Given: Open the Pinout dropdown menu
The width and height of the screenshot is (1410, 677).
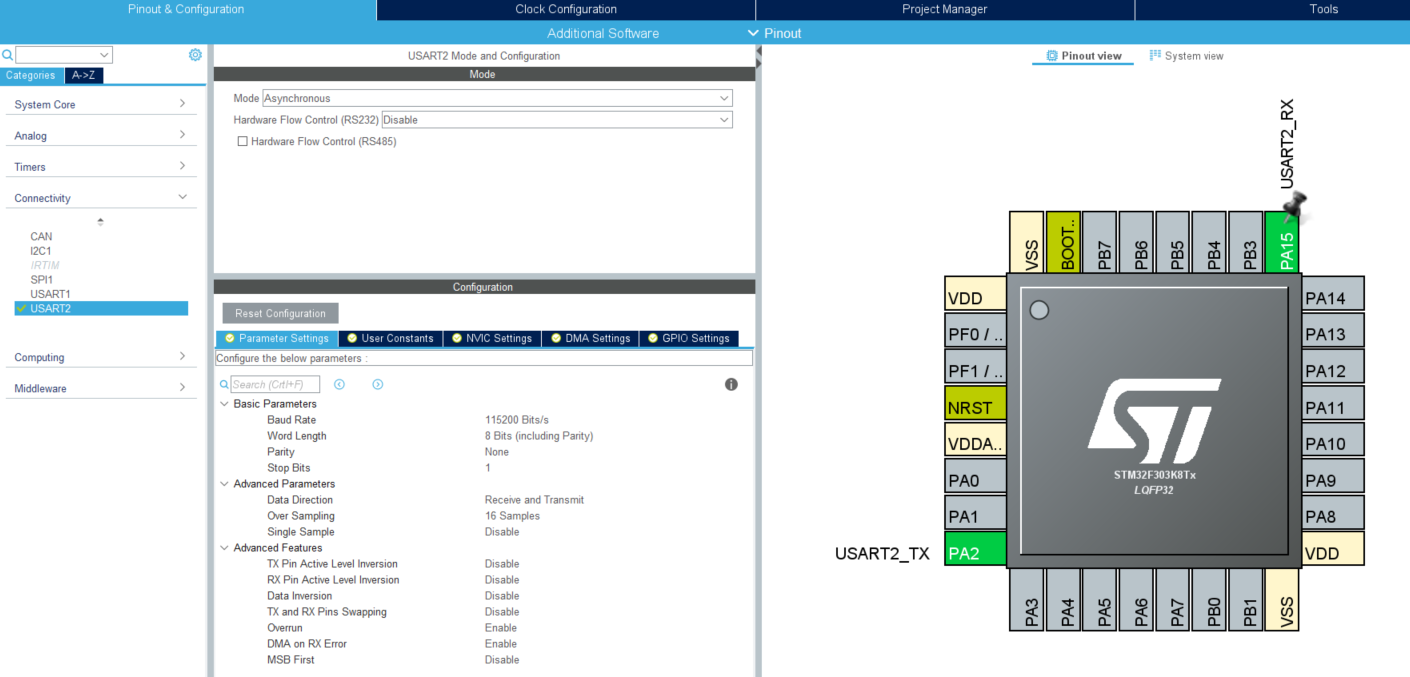Looking at the screenshot, I should click(x=775, y=33).
